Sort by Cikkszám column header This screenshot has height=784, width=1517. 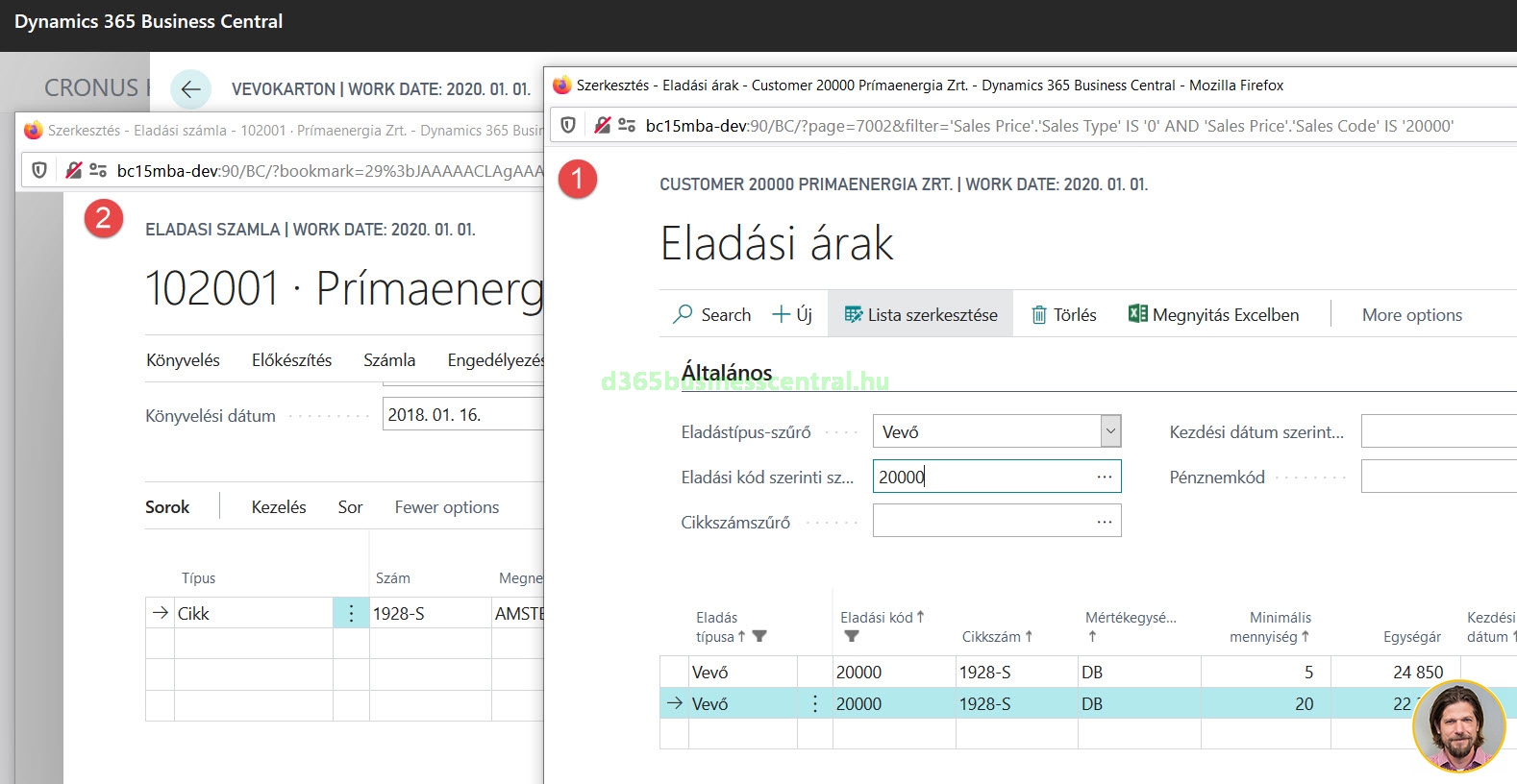click(x=991, y=636)
